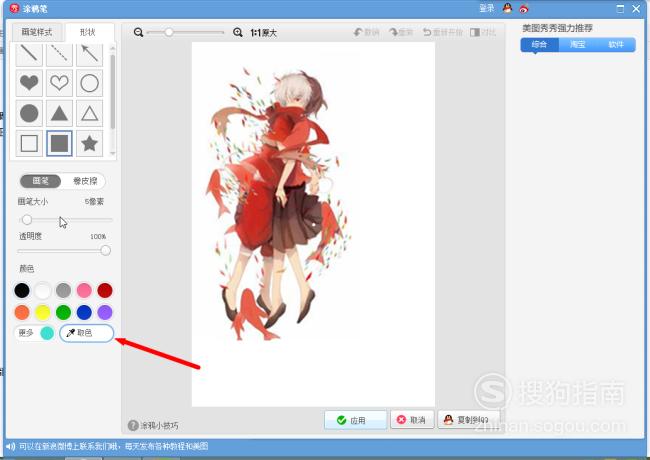Open the 软件 recommendation tab
The height and width of the screenshot is (460, 650).
(x=616, y=44)
